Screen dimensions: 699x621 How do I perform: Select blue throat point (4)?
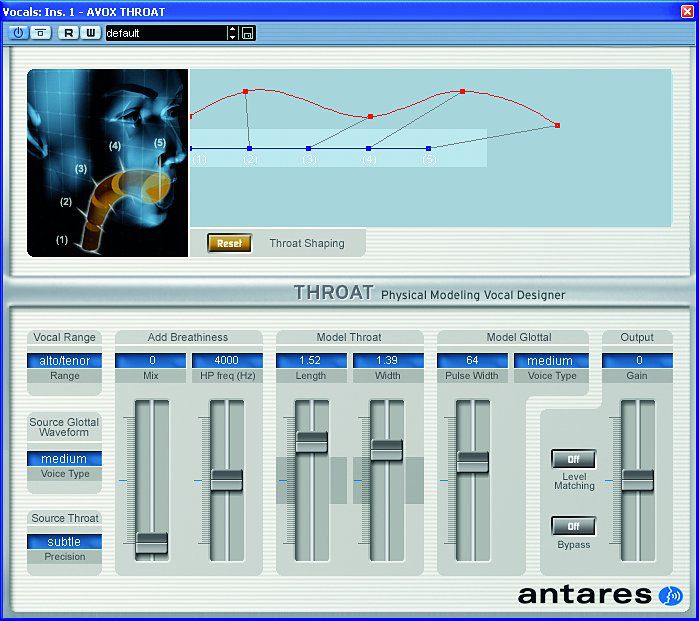368,148
